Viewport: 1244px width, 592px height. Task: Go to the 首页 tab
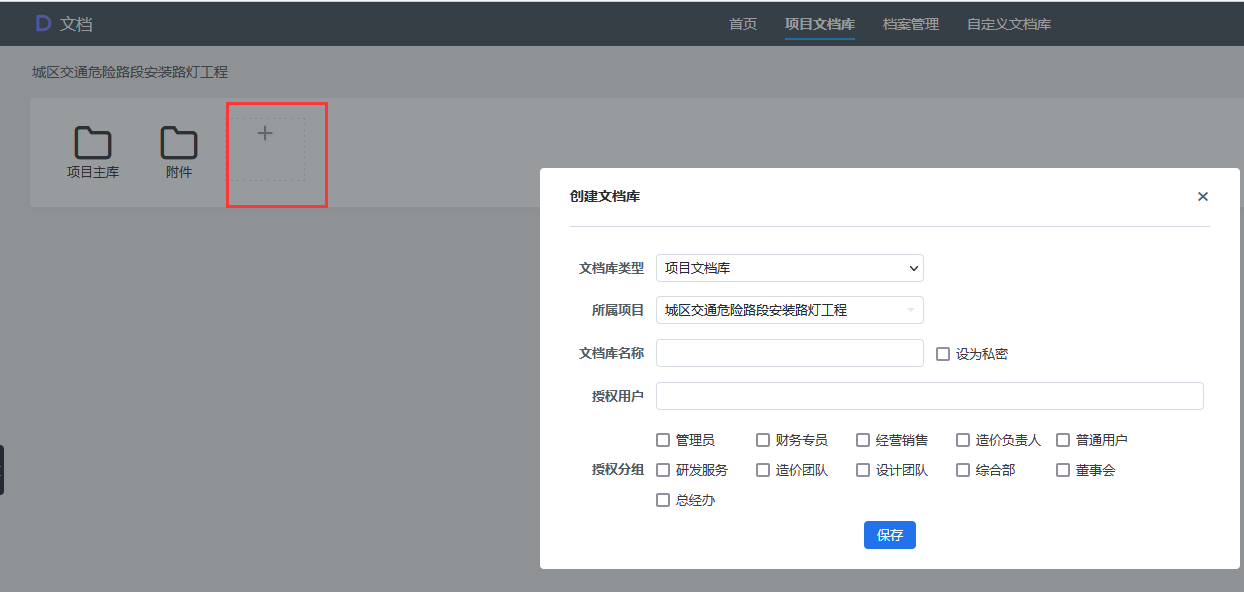(x=743, y=24)
